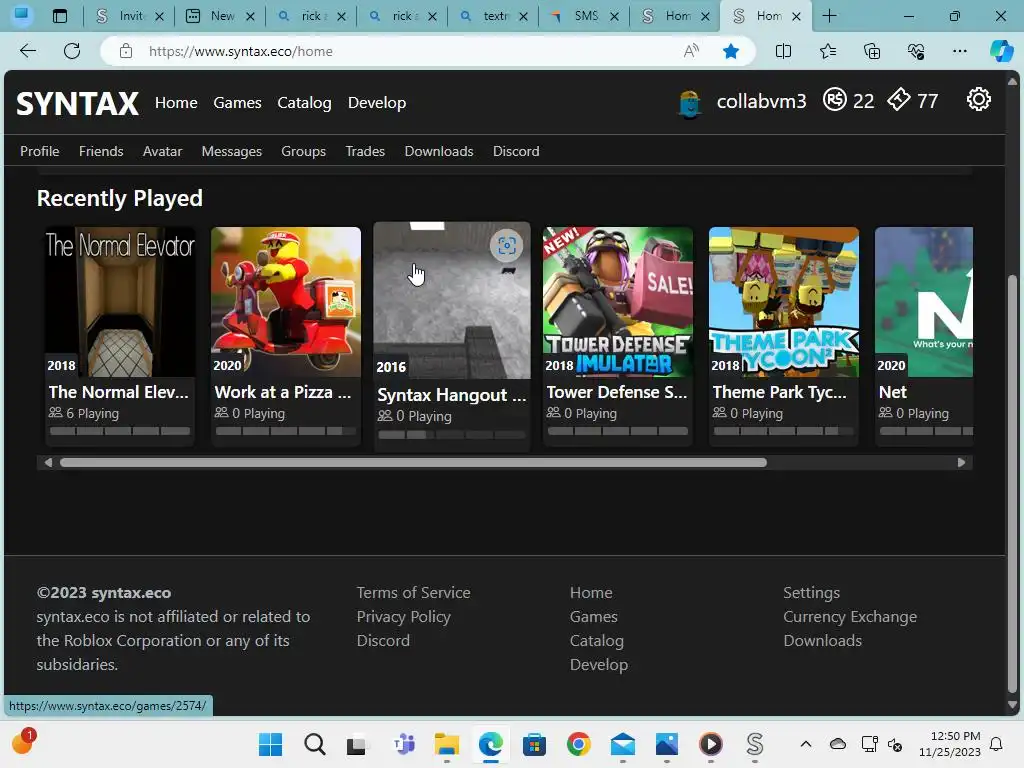Open collabvm3 username link

(761, 101)
